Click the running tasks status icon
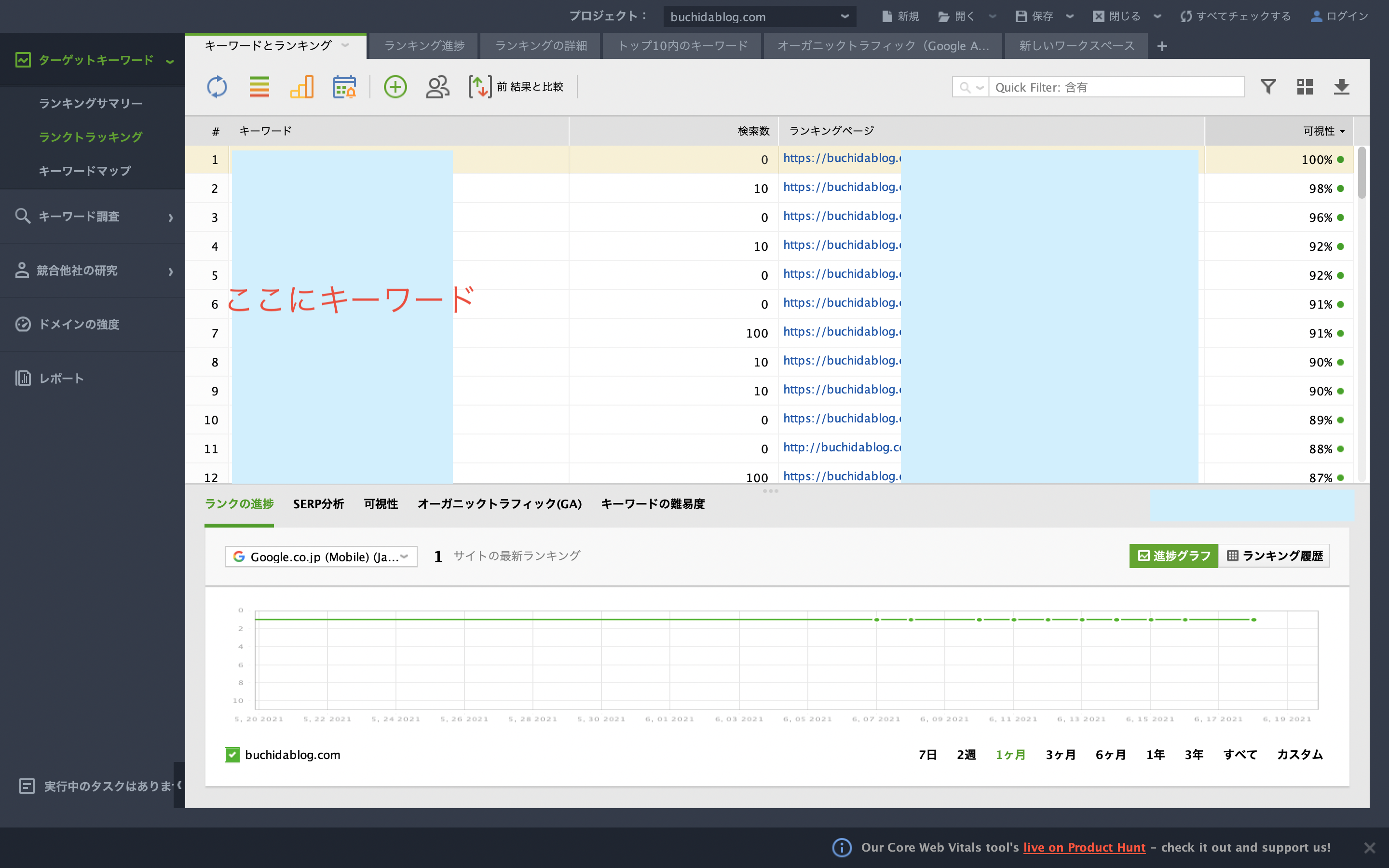Screen dimensions: 1389x868 click(x=27, y=786)
